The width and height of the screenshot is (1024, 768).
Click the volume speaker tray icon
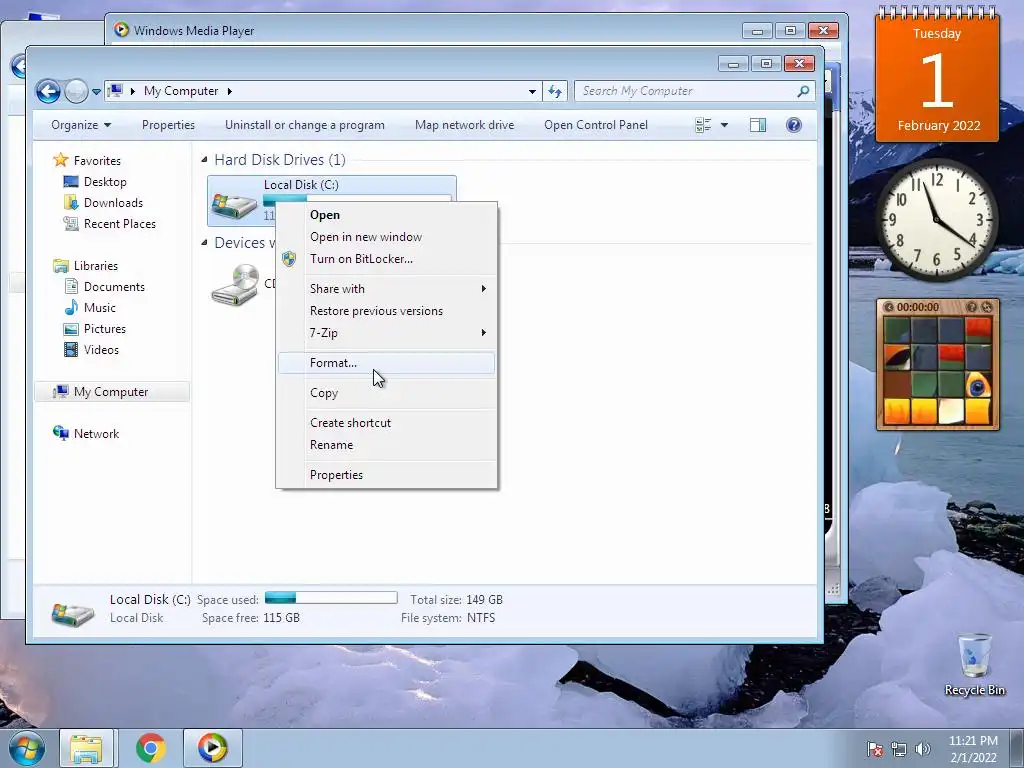(922, 749)
